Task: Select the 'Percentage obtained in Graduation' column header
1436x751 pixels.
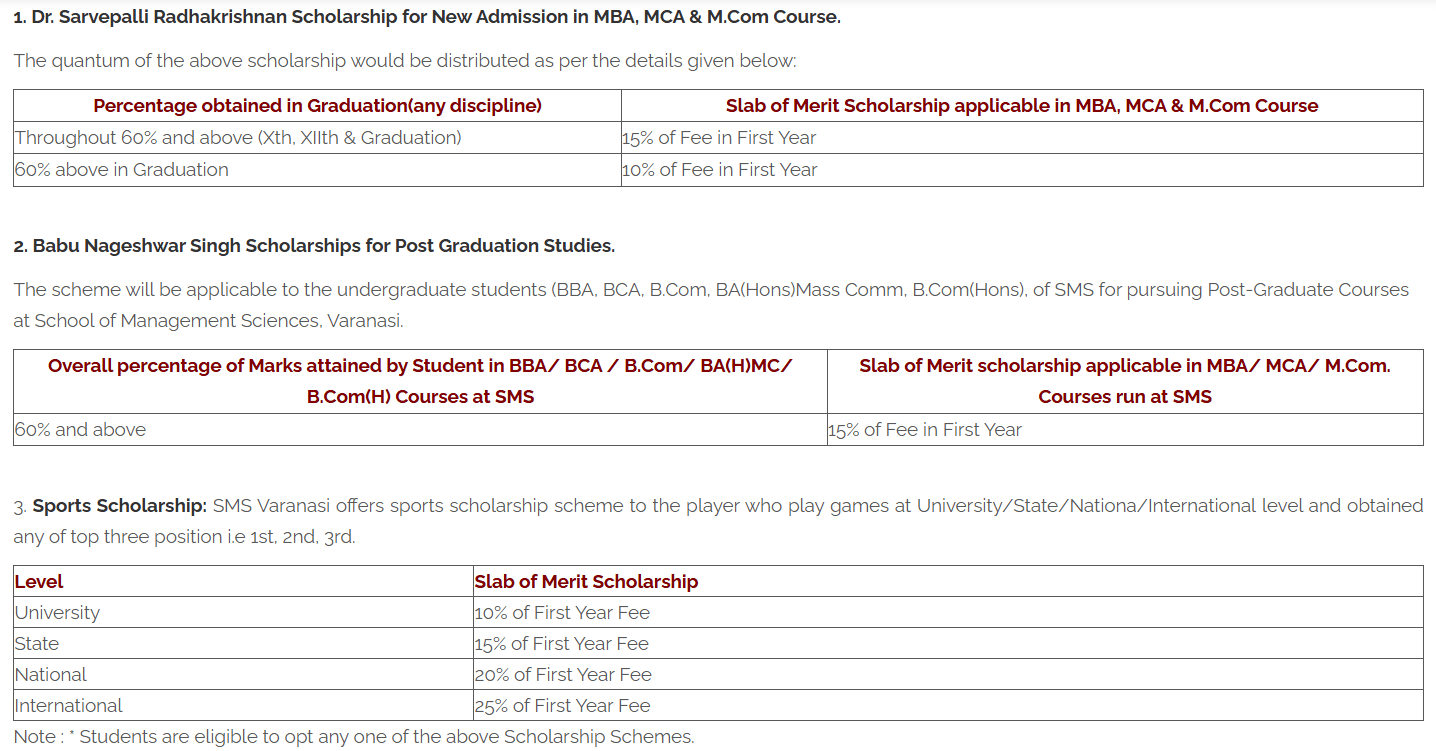Action: [317, 105]
